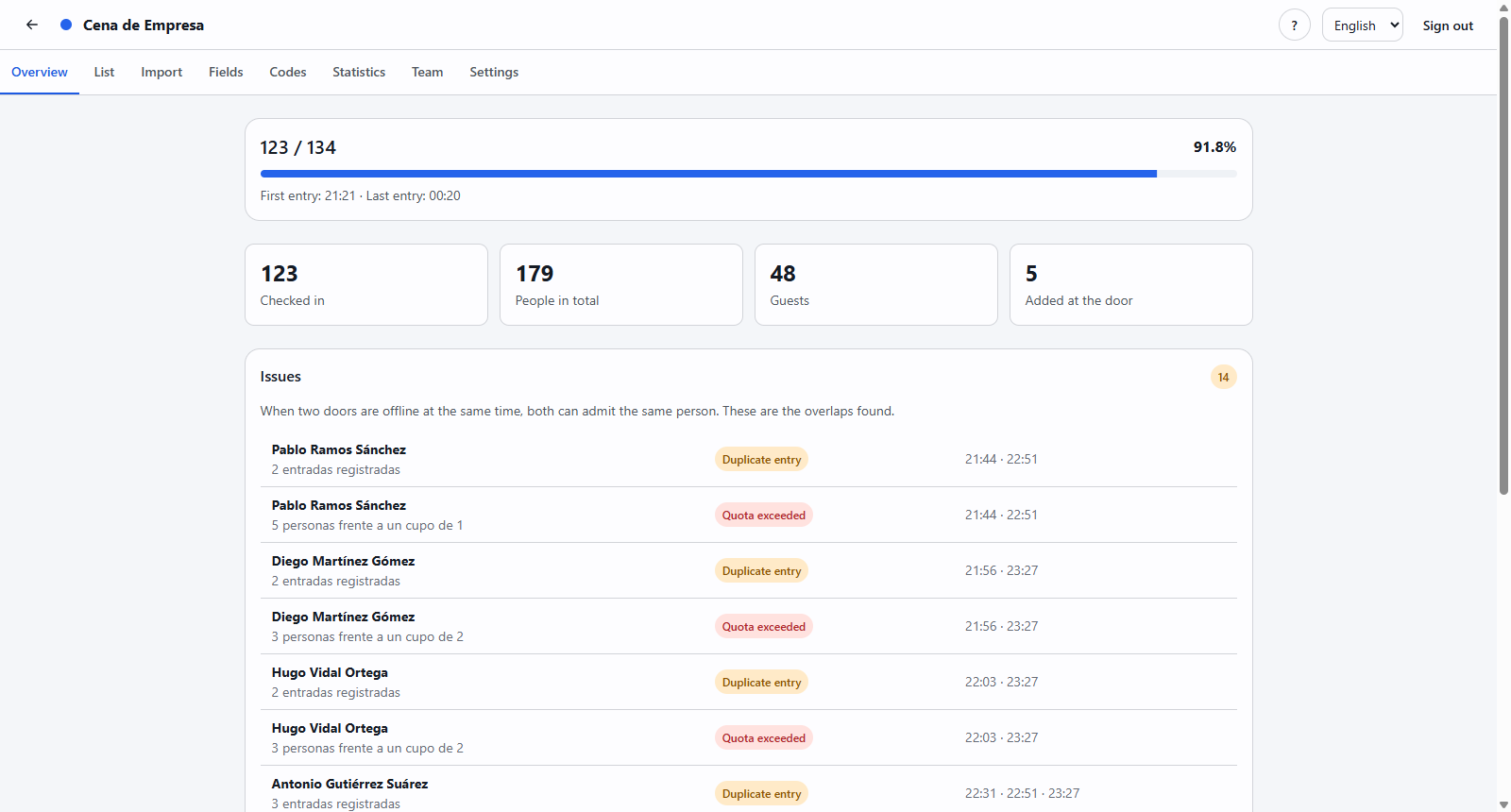This screenshot has width=1511, height=812.
Task: Select the 123 Checked in card
Action: click(366, 285)
